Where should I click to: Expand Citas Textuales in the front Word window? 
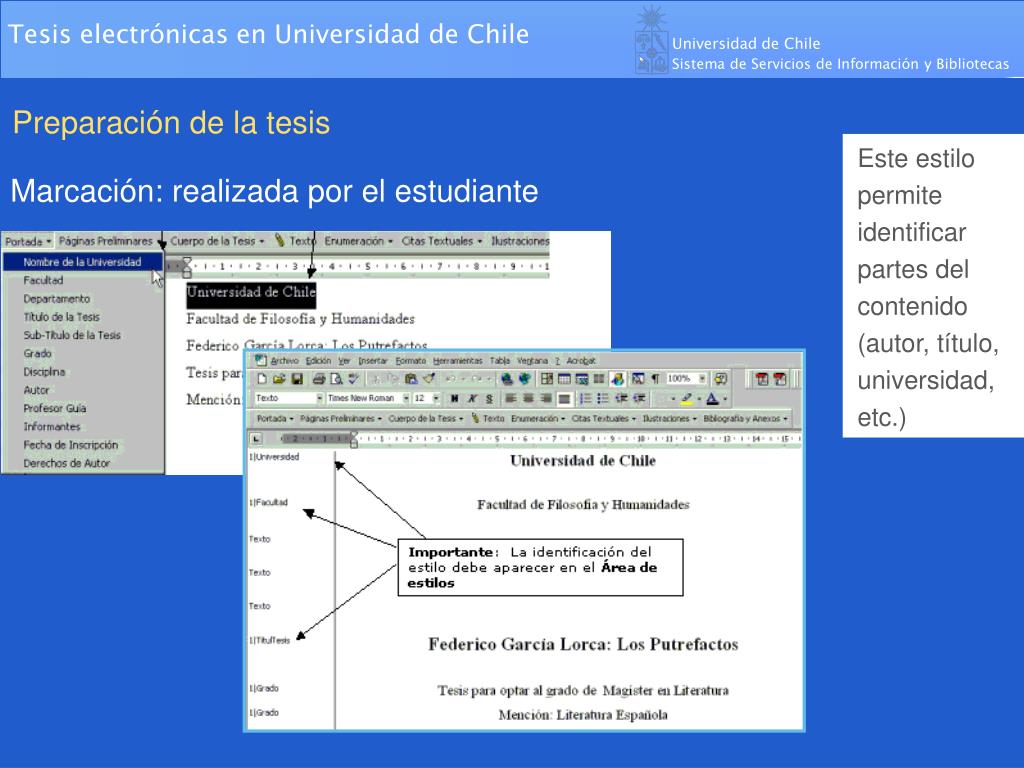pyautogui.click(x=604, y=419)
